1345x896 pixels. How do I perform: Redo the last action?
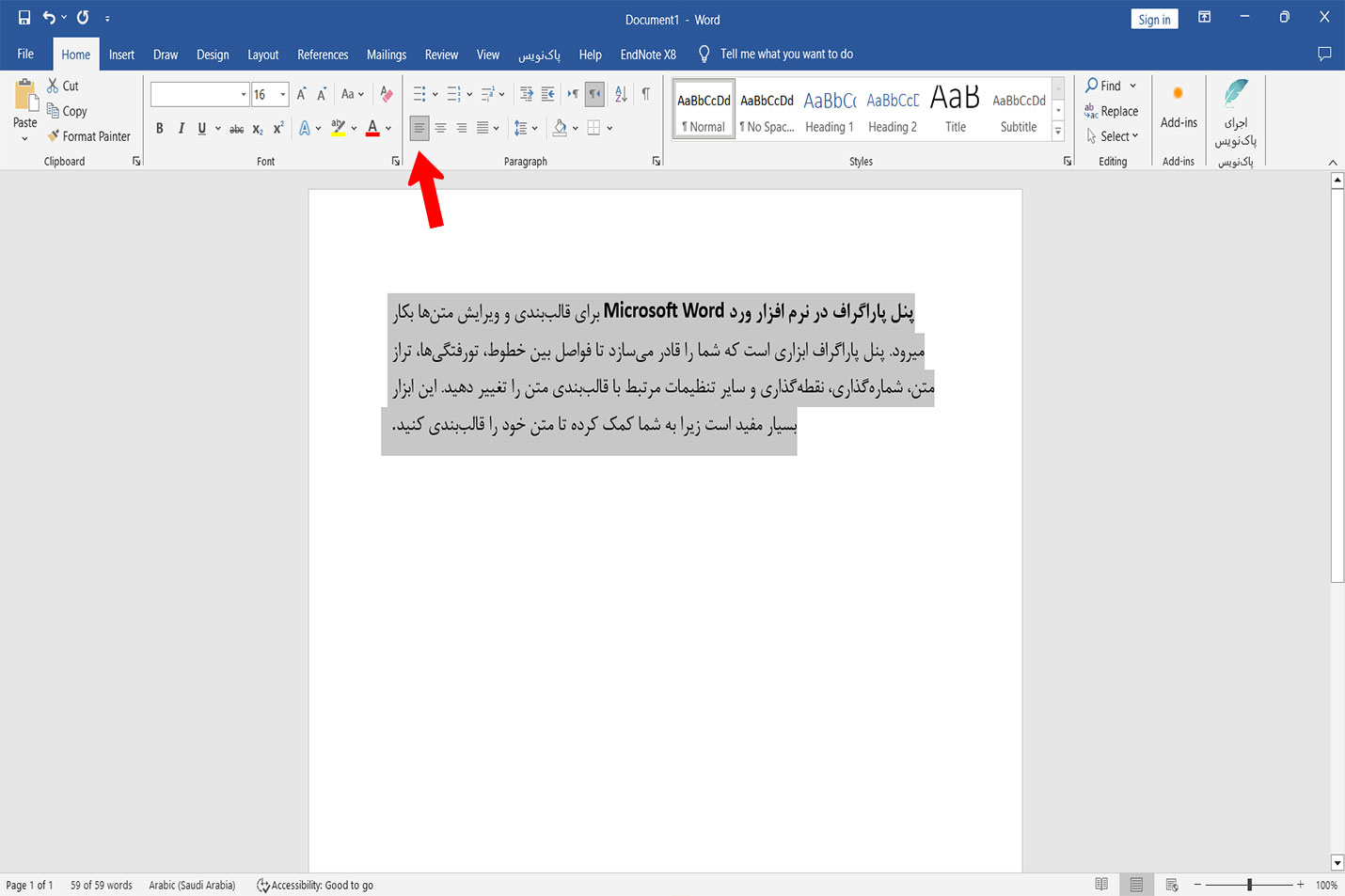83,18
